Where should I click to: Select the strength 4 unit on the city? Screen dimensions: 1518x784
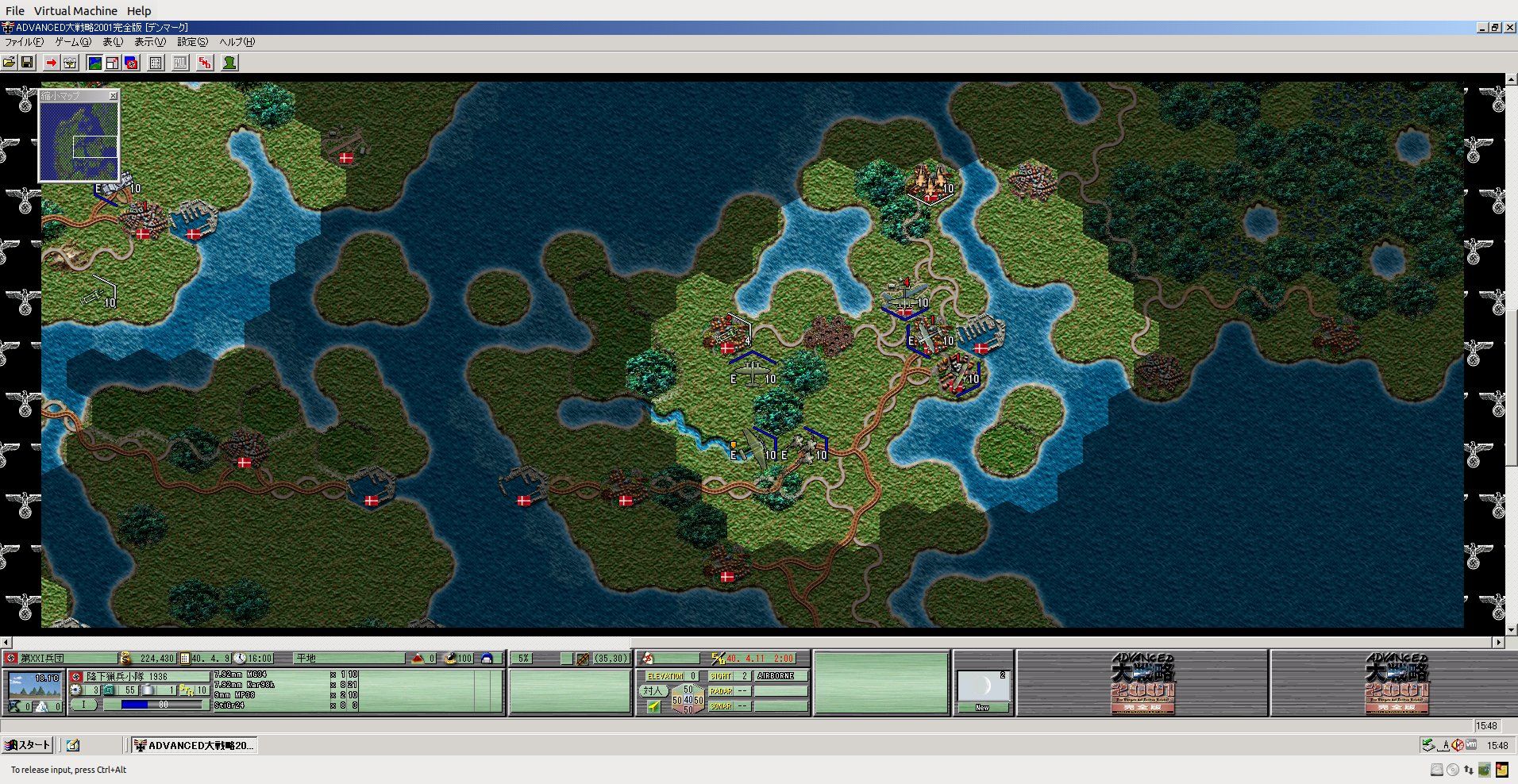point(729,334)
